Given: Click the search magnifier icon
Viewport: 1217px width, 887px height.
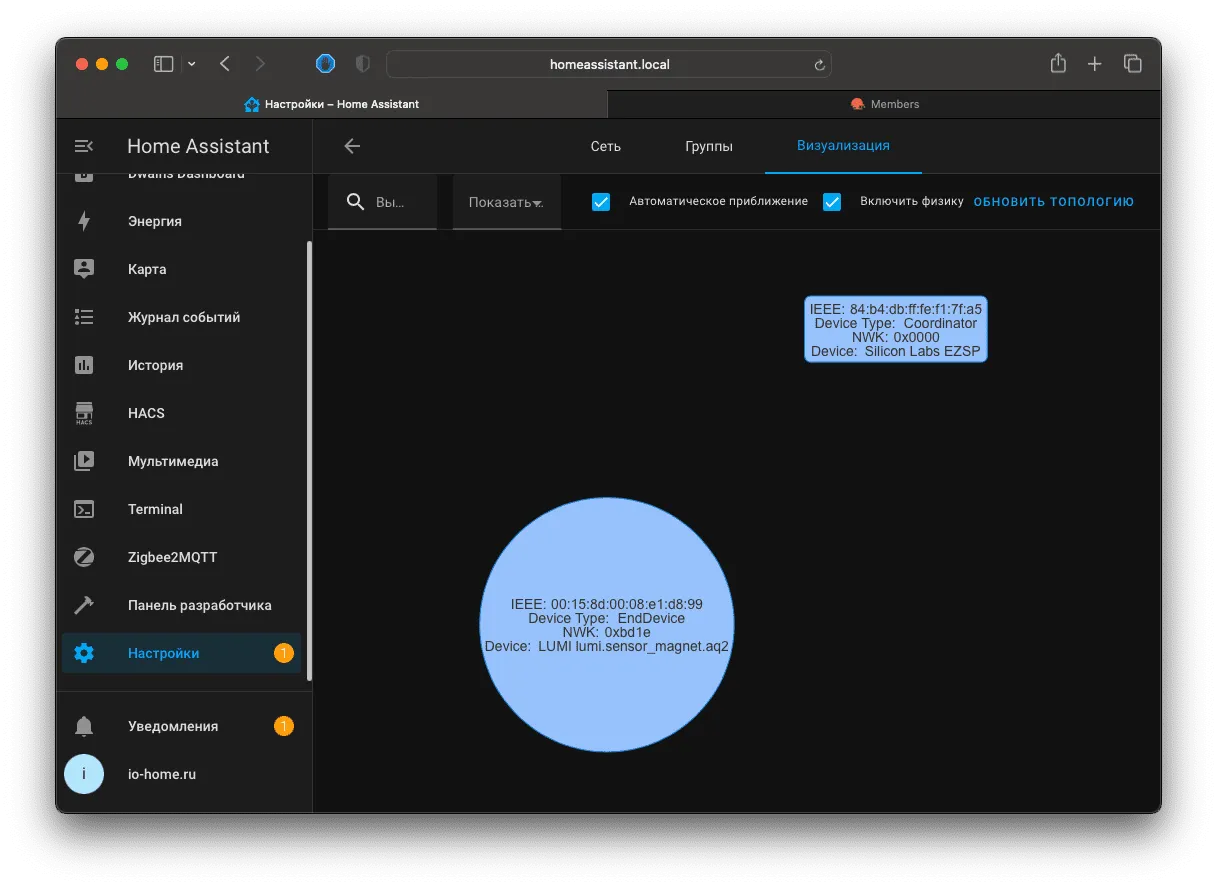Looking at the screenshot, I should (355, 202).
